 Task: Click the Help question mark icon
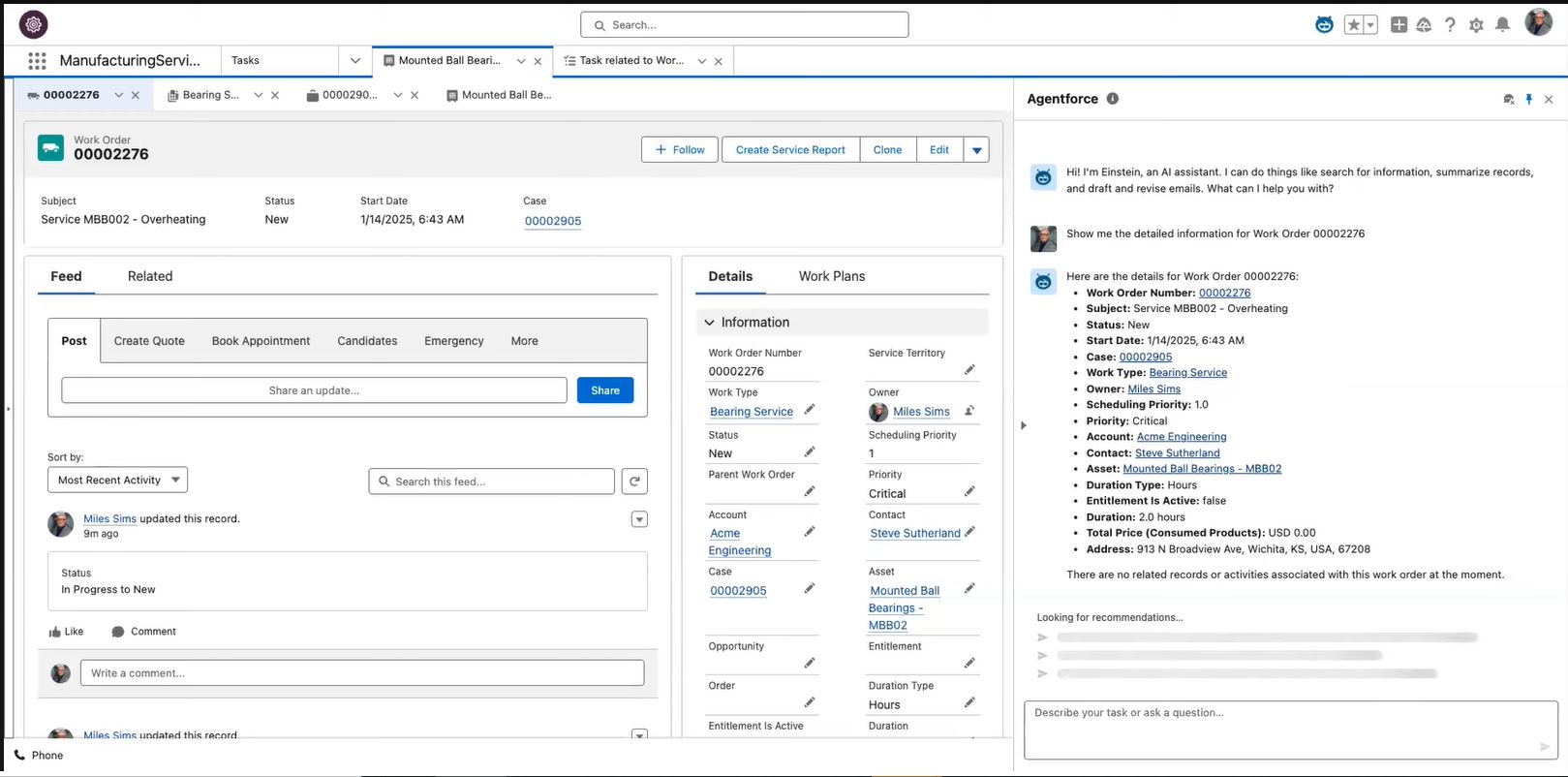click(x=1450, y=25)
